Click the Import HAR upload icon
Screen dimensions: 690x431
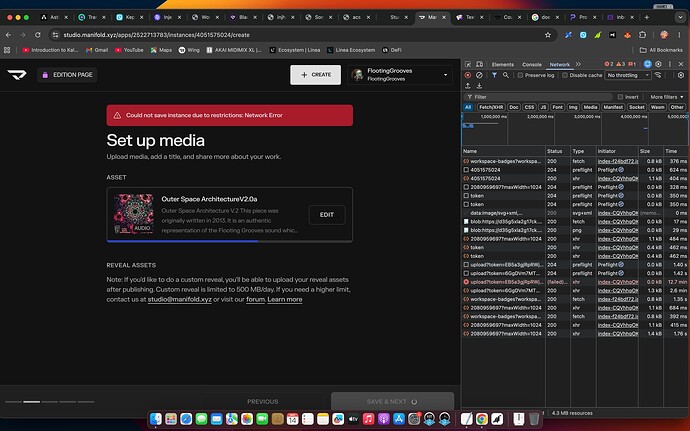[468, 86]
